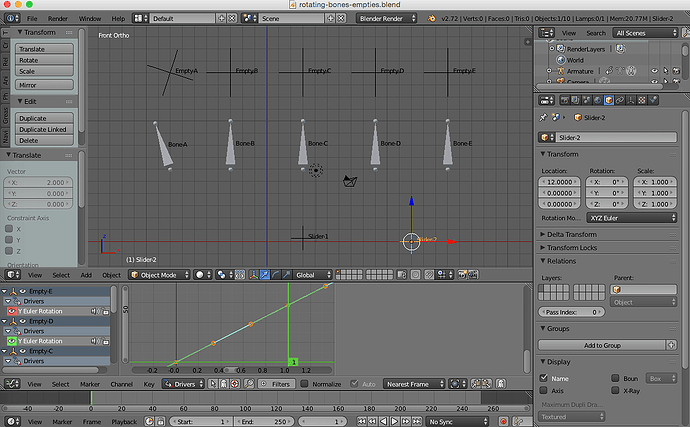Open the Object Mode dropdown
The image size is (690, 427).
click(x=159, y=275)
